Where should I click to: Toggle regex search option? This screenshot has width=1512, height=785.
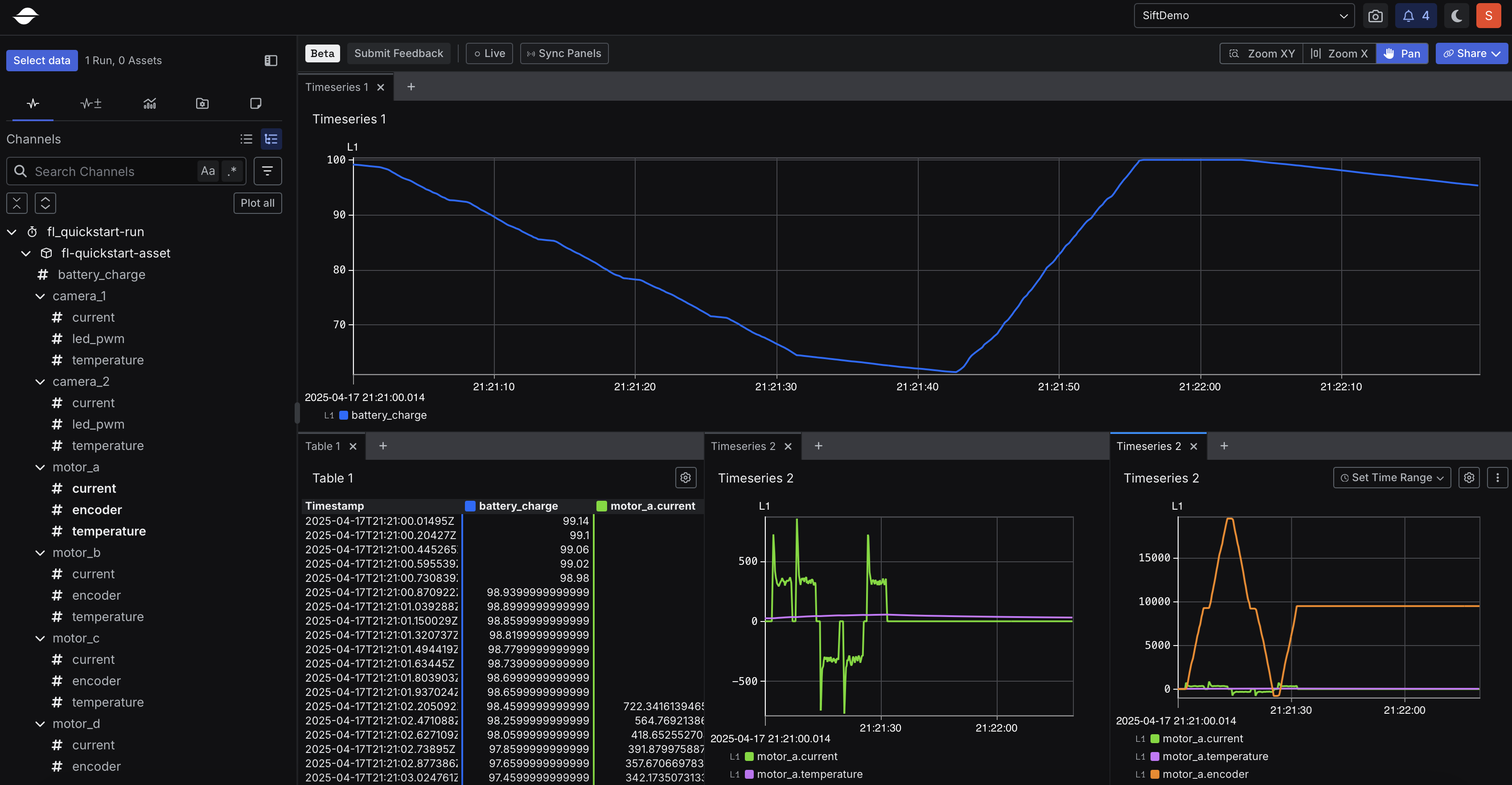click(x=232, y=171)
